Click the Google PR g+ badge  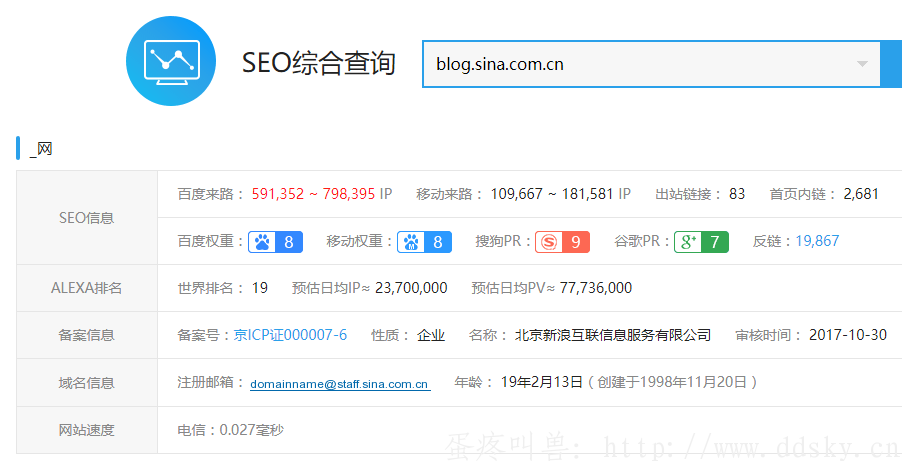click(x=701, y=241)
